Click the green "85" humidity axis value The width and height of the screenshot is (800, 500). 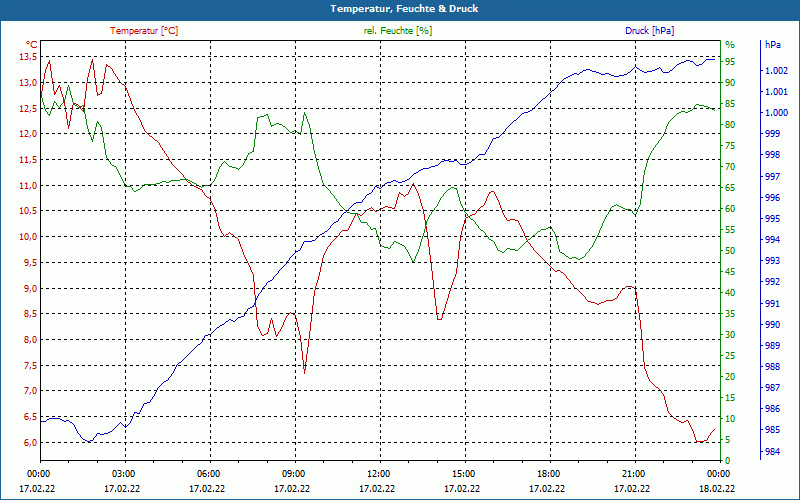pos(730,104)
